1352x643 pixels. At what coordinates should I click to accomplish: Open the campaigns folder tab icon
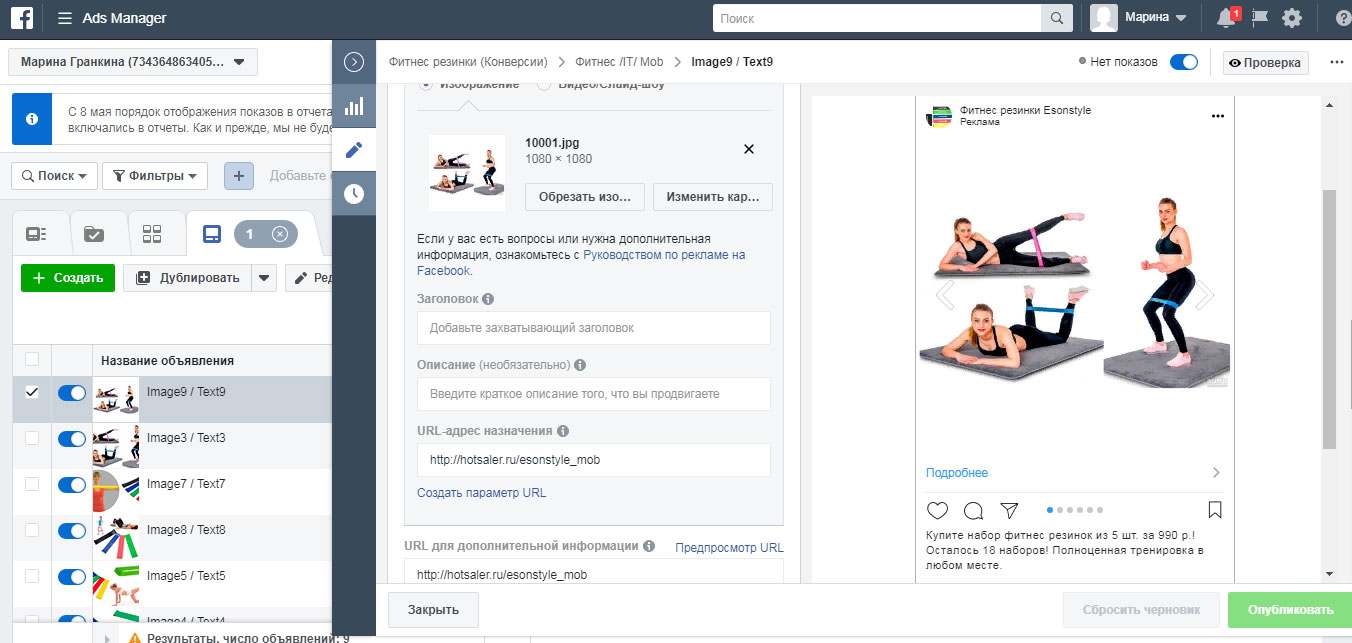click(94, 234)
